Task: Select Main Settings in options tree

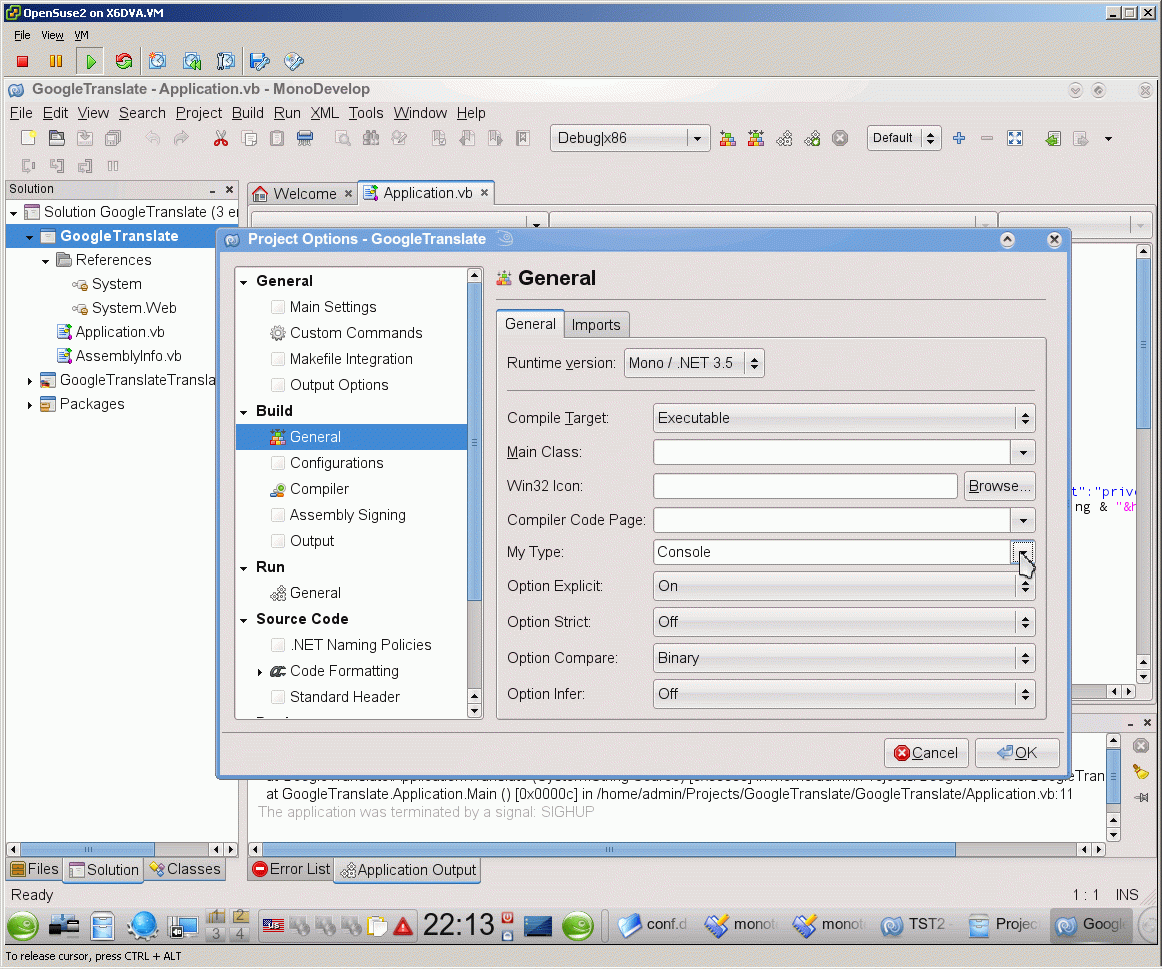Action: click(x=333, y=307)
